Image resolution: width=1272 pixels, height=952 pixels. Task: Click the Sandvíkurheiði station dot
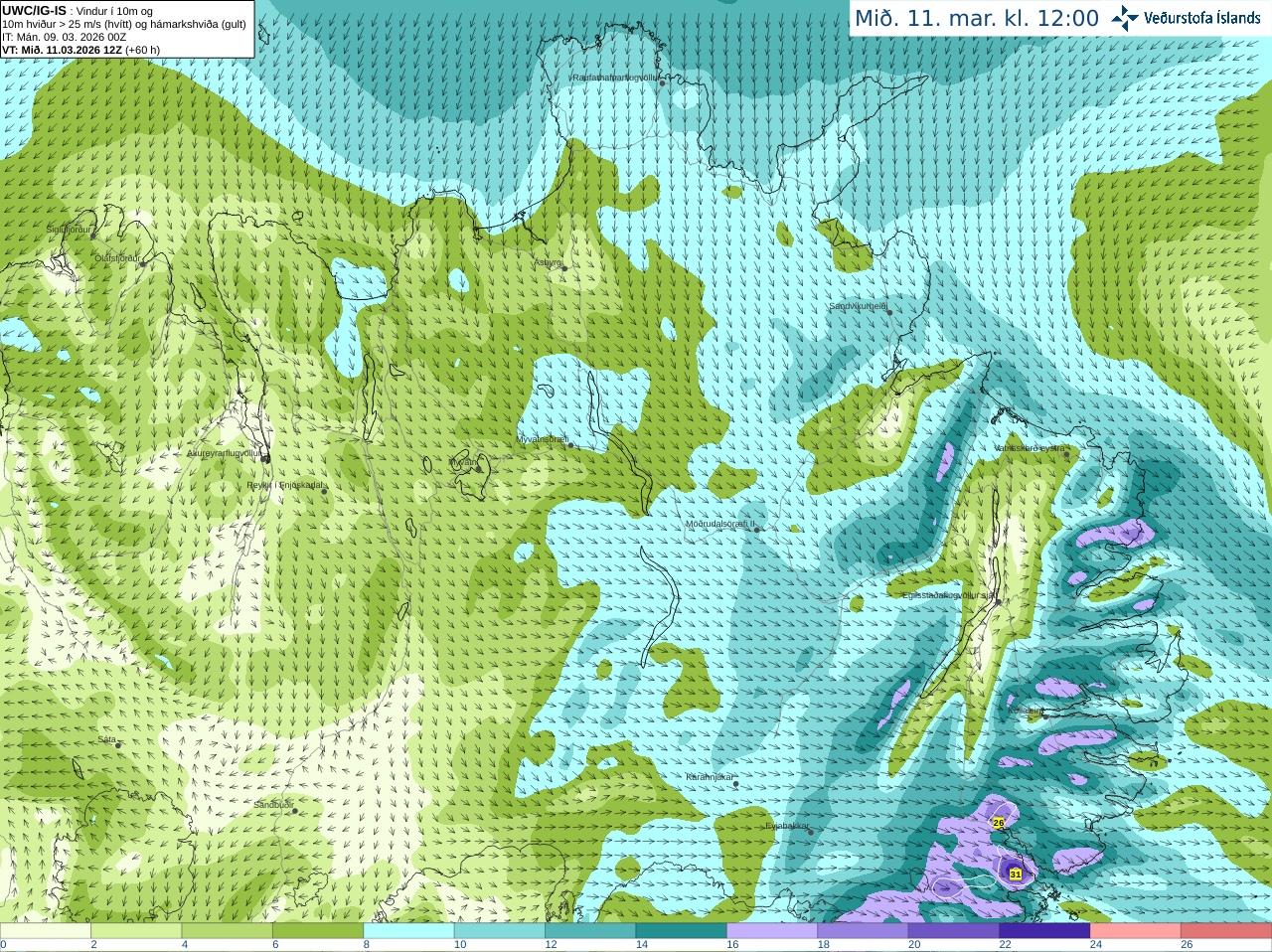(889, 312)
